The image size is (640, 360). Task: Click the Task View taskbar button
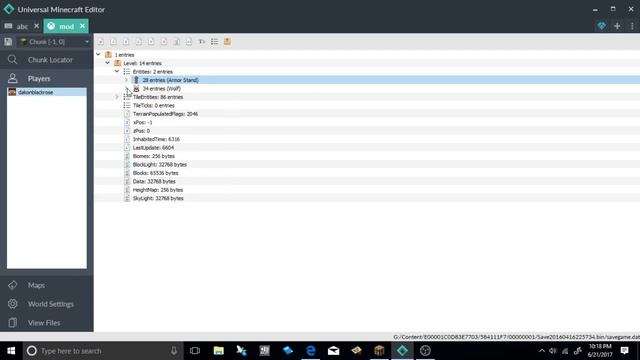(195, 351)
